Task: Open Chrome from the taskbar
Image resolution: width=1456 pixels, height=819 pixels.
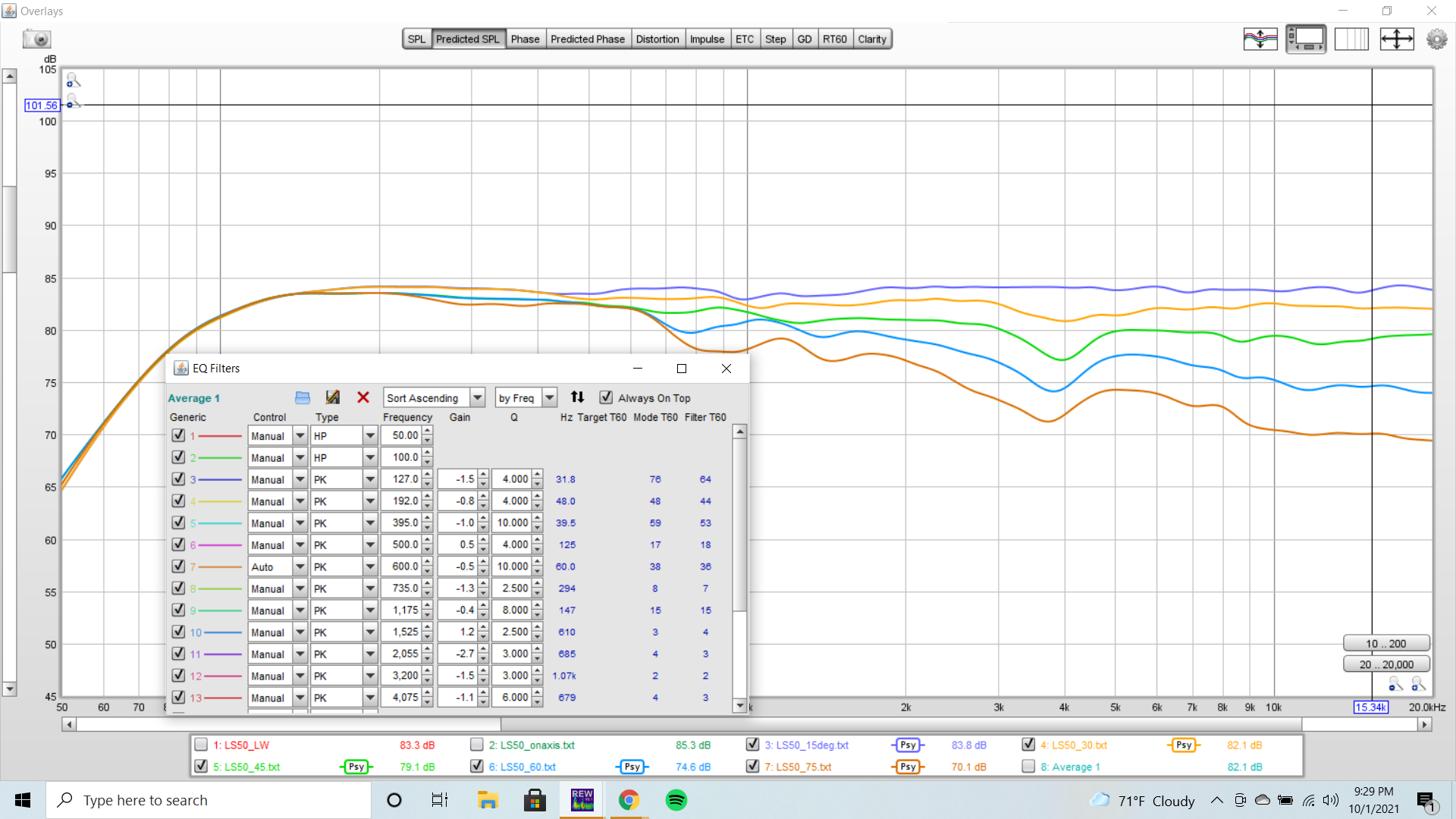Action: [629, 800]
